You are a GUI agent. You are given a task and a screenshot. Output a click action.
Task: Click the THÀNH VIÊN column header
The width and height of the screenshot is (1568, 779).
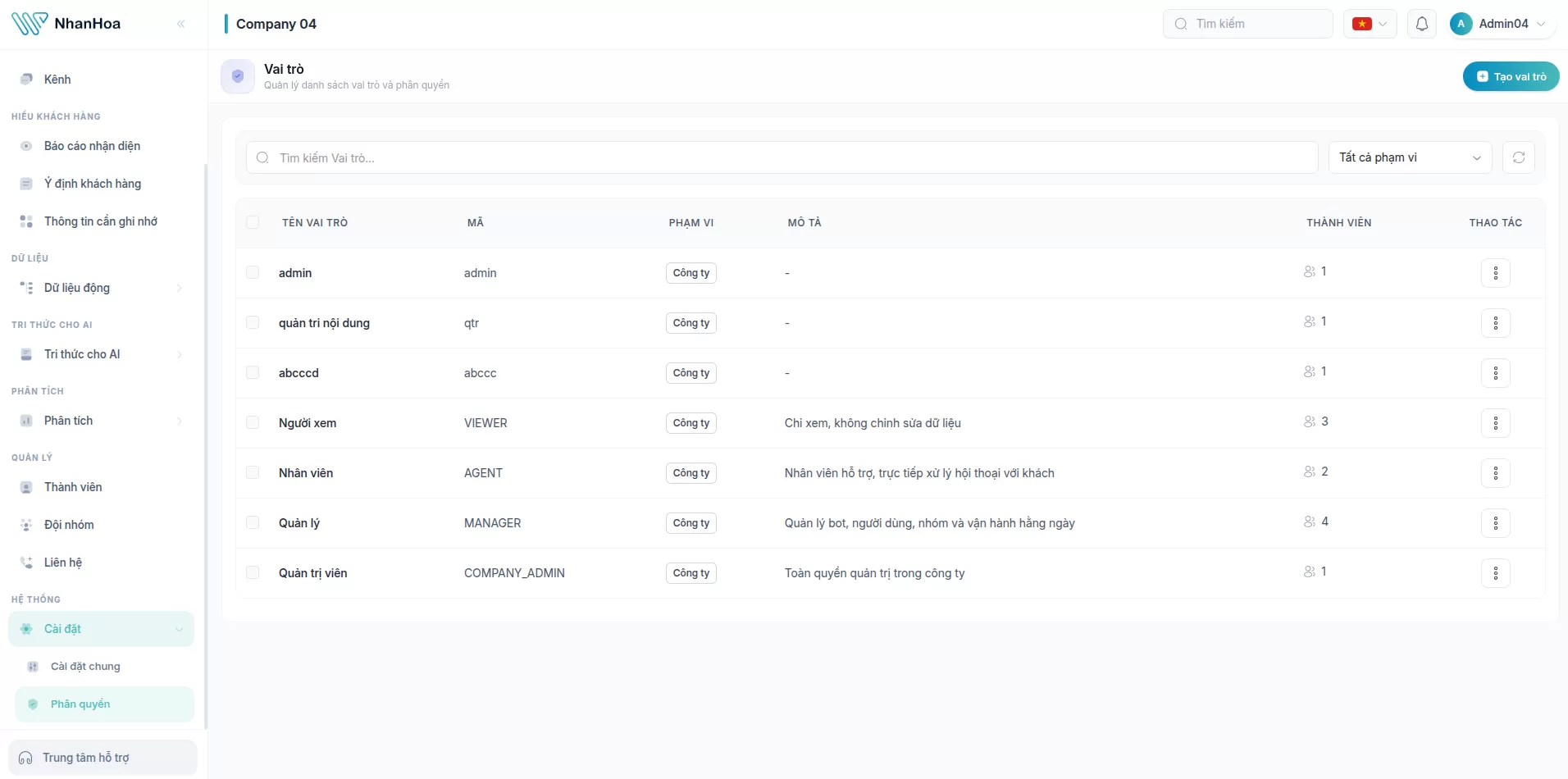(x=1338, y=223)
